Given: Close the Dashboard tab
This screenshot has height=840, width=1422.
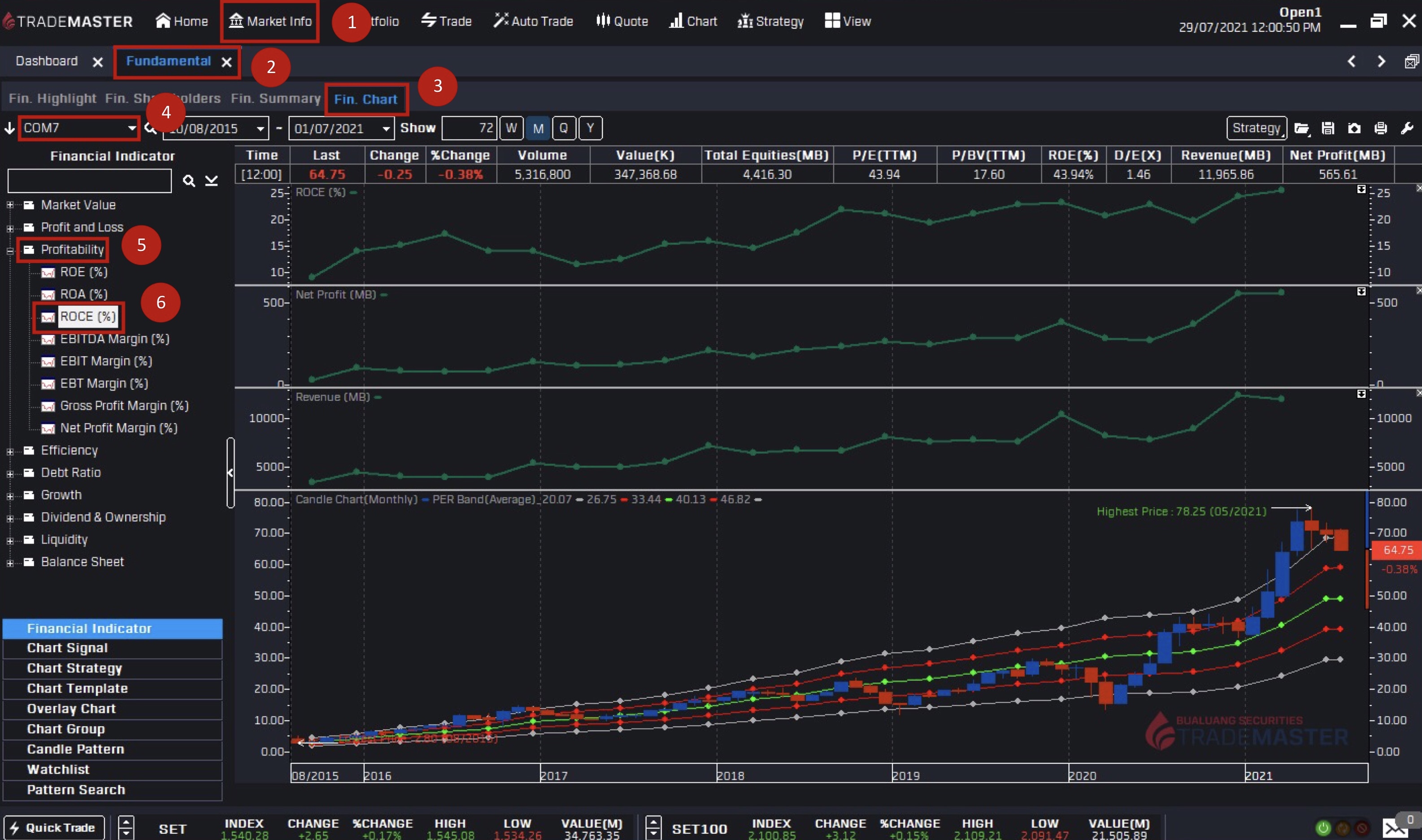Looking at the screenshot, I should click(x=97, y=62).
